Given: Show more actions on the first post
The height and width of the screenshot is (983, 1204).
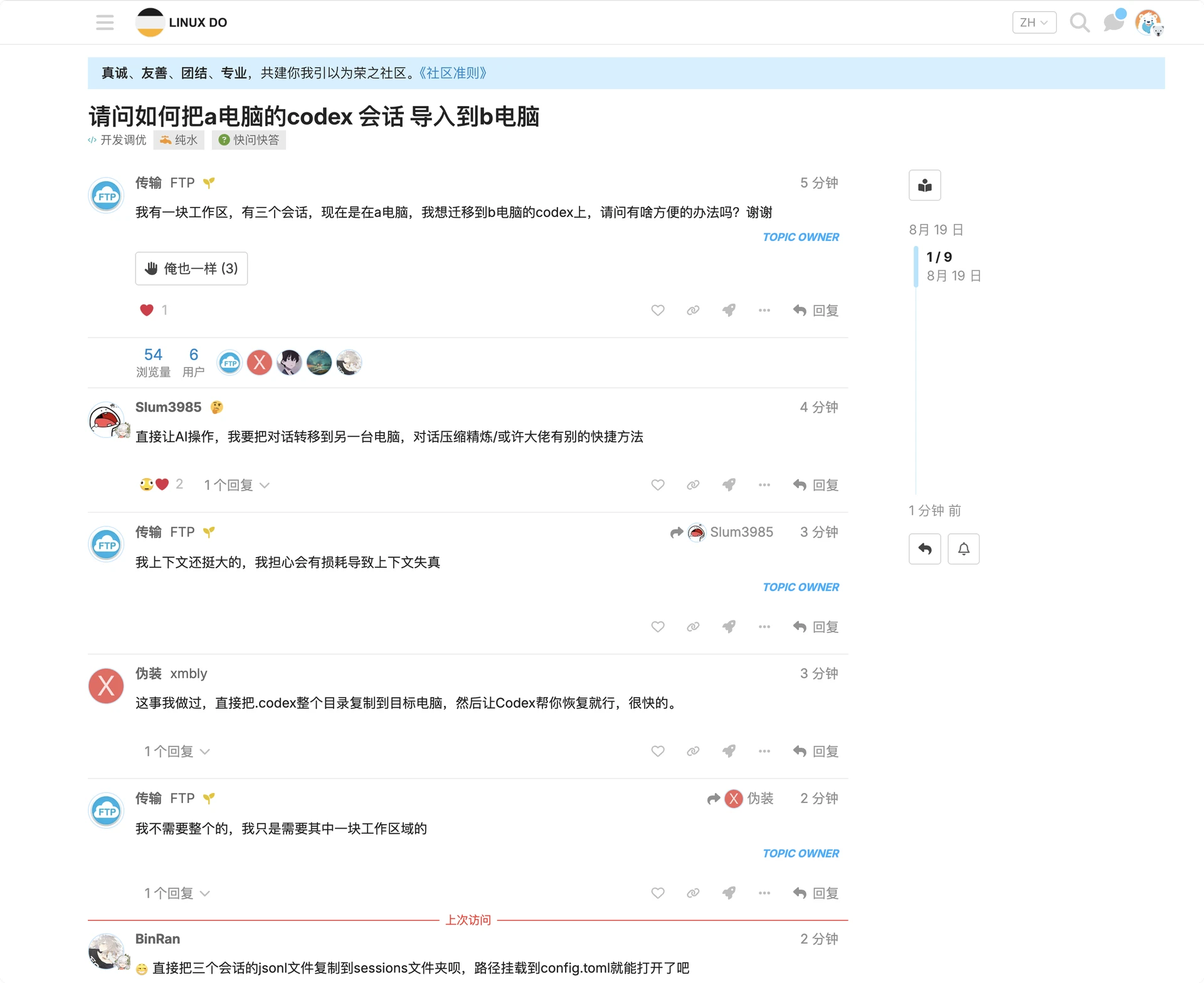Looking at the screenshot, I should click(764, 311).
